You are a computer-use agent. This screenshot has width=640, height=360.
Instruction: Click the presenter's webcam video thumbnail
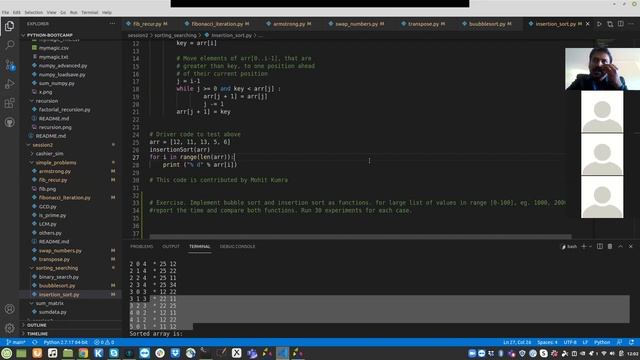[602, 69]
